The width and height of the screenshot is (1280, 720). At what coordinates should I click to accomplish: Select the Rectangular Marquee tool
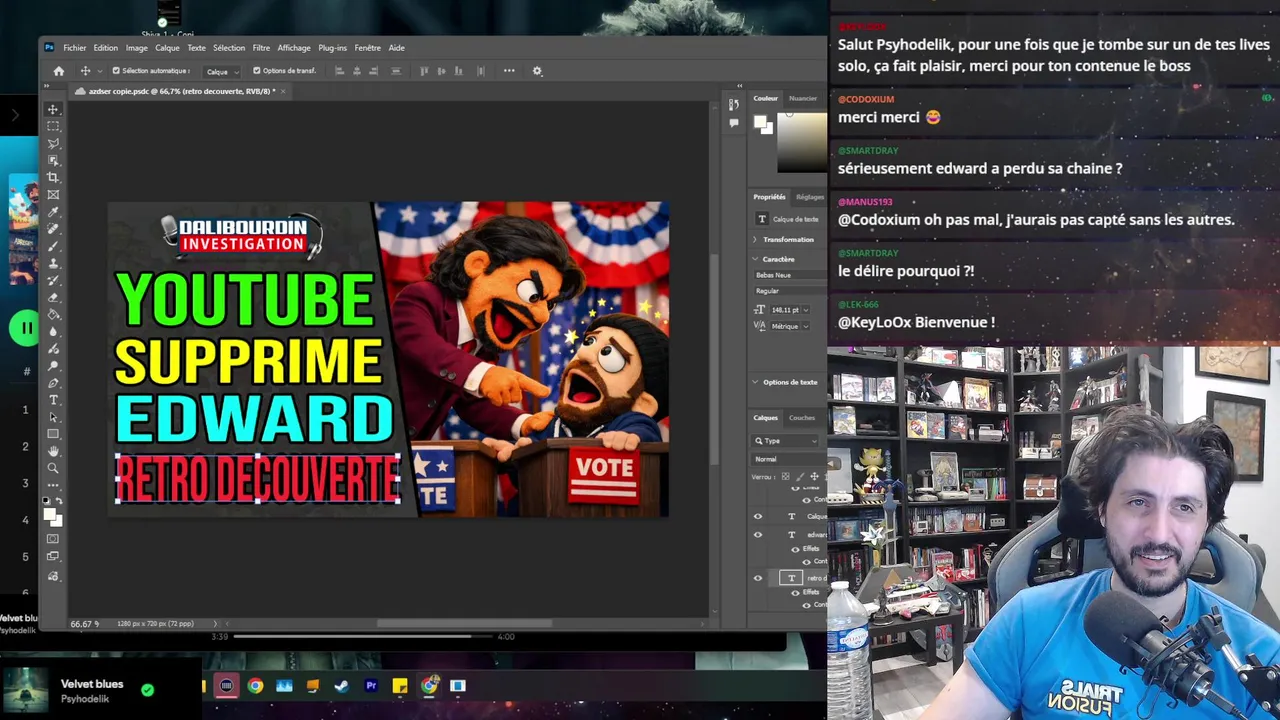pos(53,126)
